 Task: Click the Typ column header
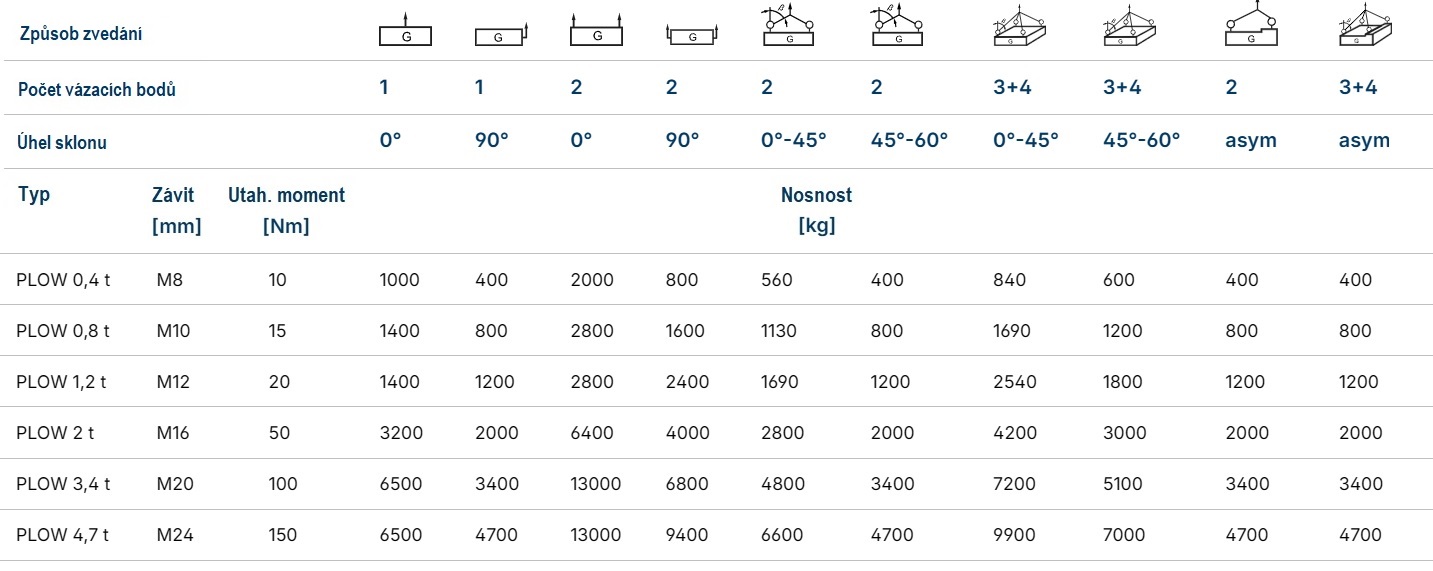(34, 195)
